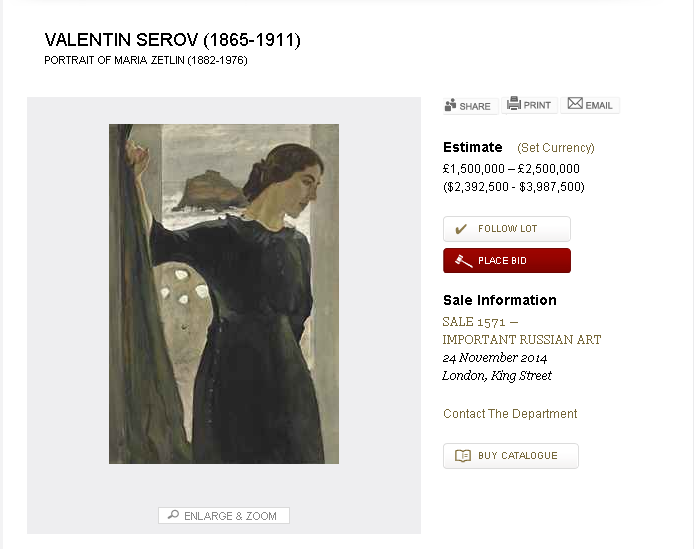Click the printer icon

513,103
